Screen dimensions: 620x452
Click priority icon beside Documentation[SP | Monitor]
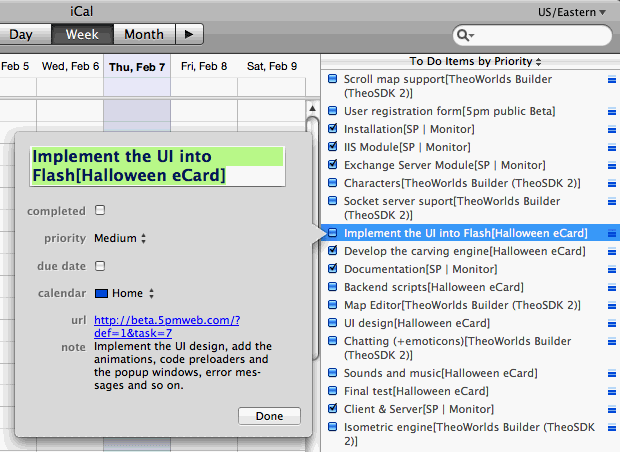(612, 269)
